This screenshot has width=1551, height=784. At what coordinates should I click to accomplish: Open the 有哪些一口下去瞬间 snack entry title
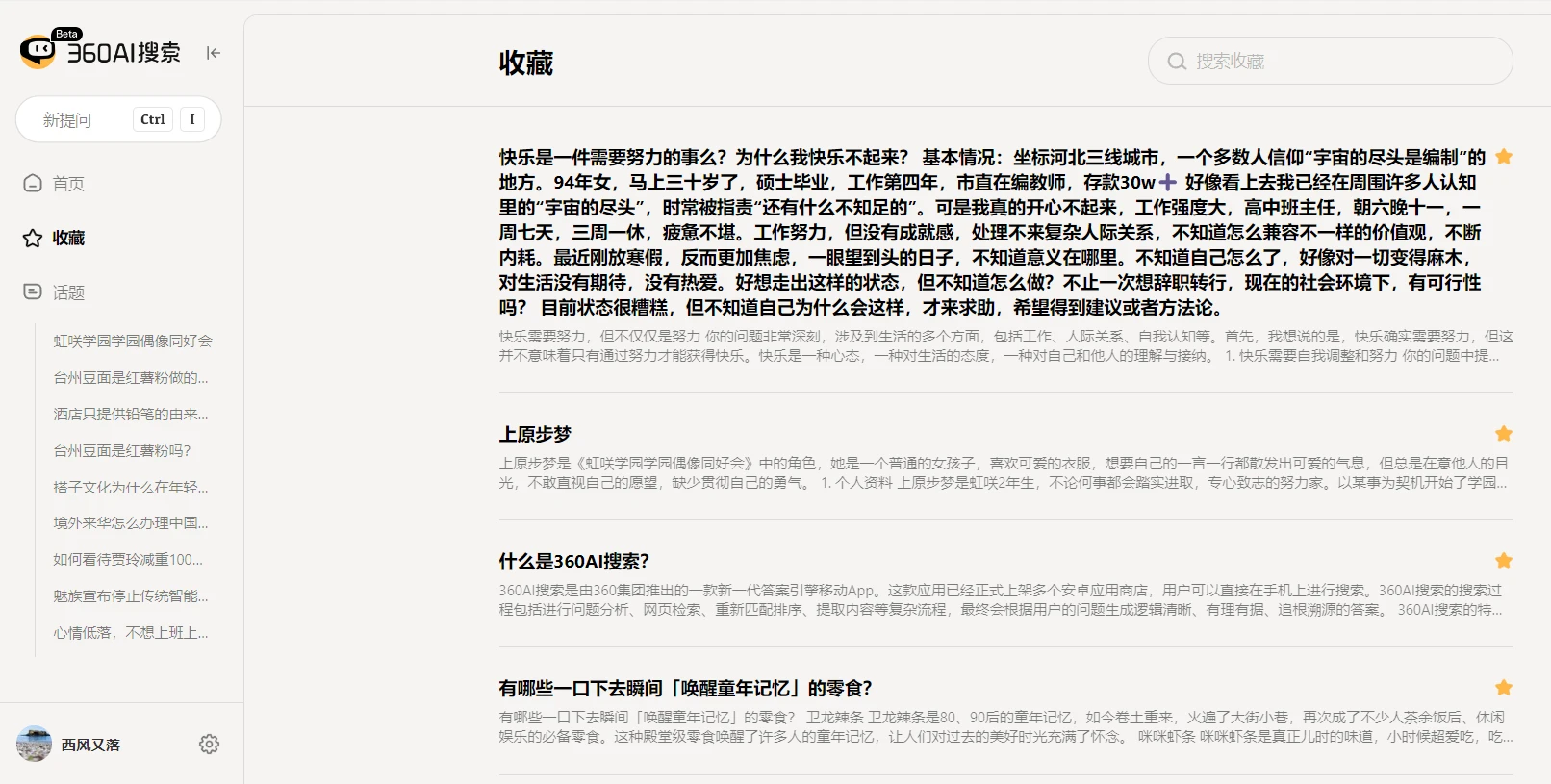[x=685, y=688]
